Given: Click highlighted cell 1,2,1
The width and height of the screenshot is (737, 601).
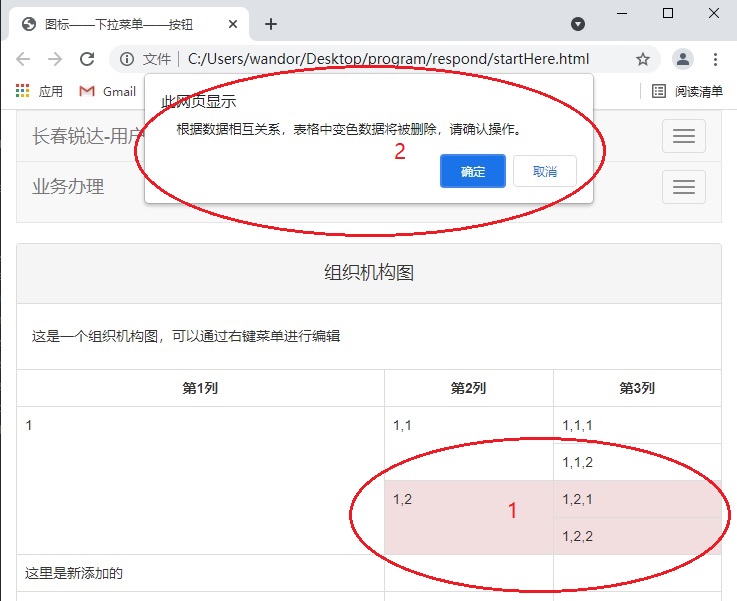Looking at the screenshot, I should 637,499.
